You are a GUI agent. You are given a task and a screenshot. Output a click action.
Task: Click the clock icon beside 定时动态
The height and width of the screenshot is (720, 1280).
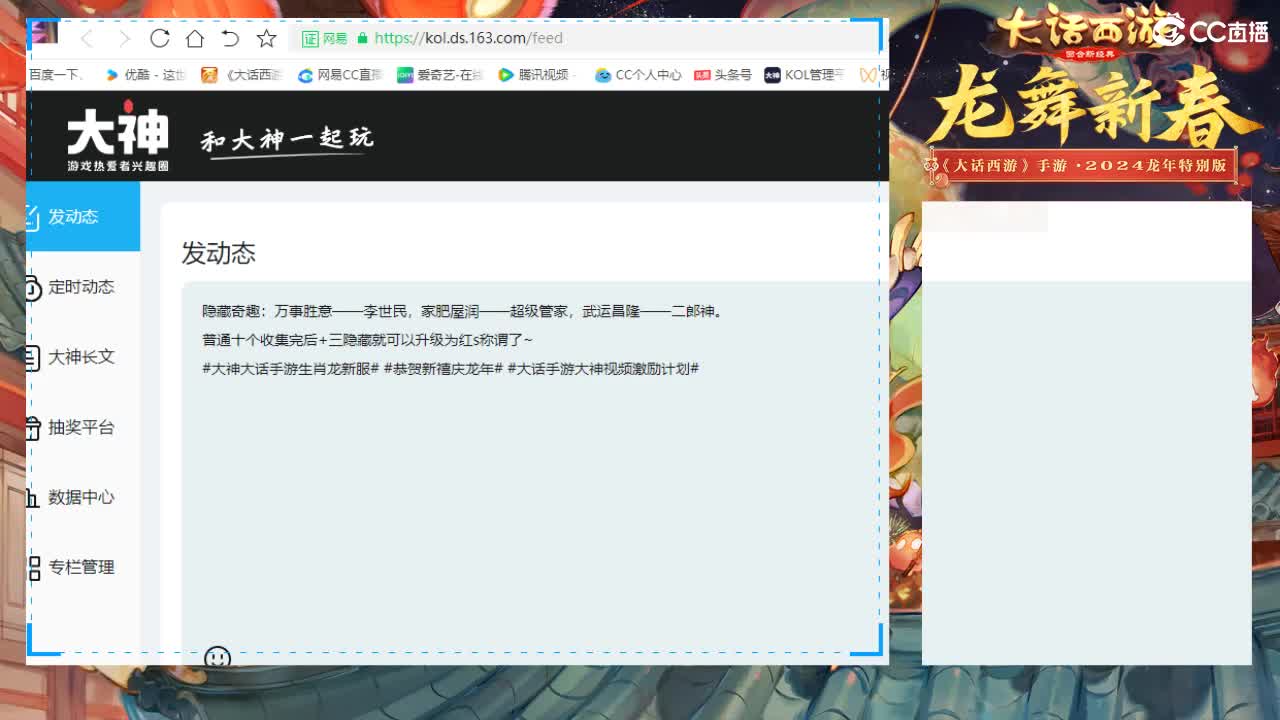point(33,287)
